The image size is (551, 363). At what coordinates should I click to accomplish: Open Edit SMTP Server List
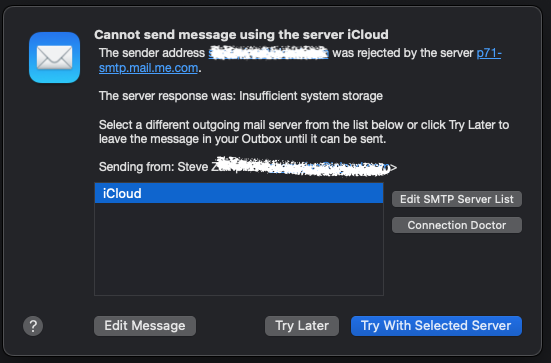point(456,199)
